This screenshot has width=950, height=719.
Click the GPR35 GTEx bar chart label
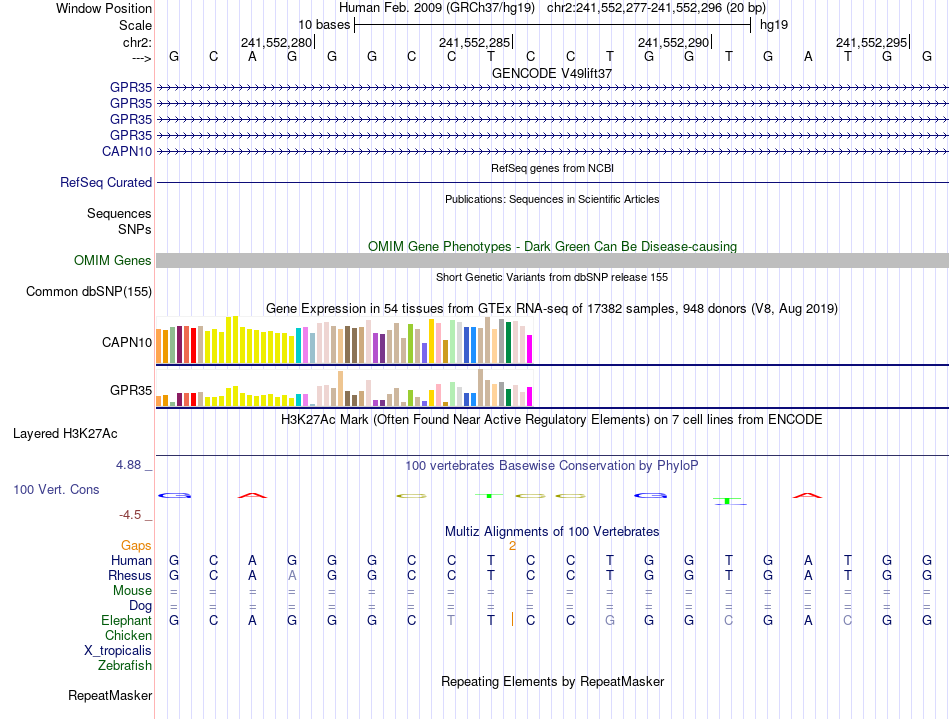[x=131, y=390]
